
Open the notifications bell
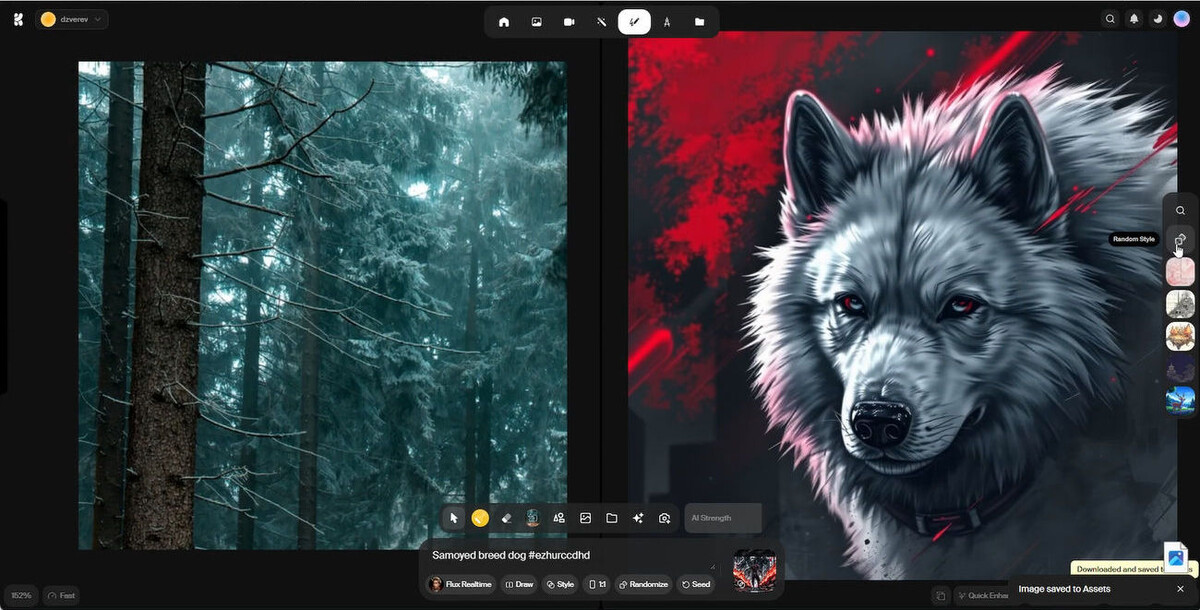pos(1134,19)
